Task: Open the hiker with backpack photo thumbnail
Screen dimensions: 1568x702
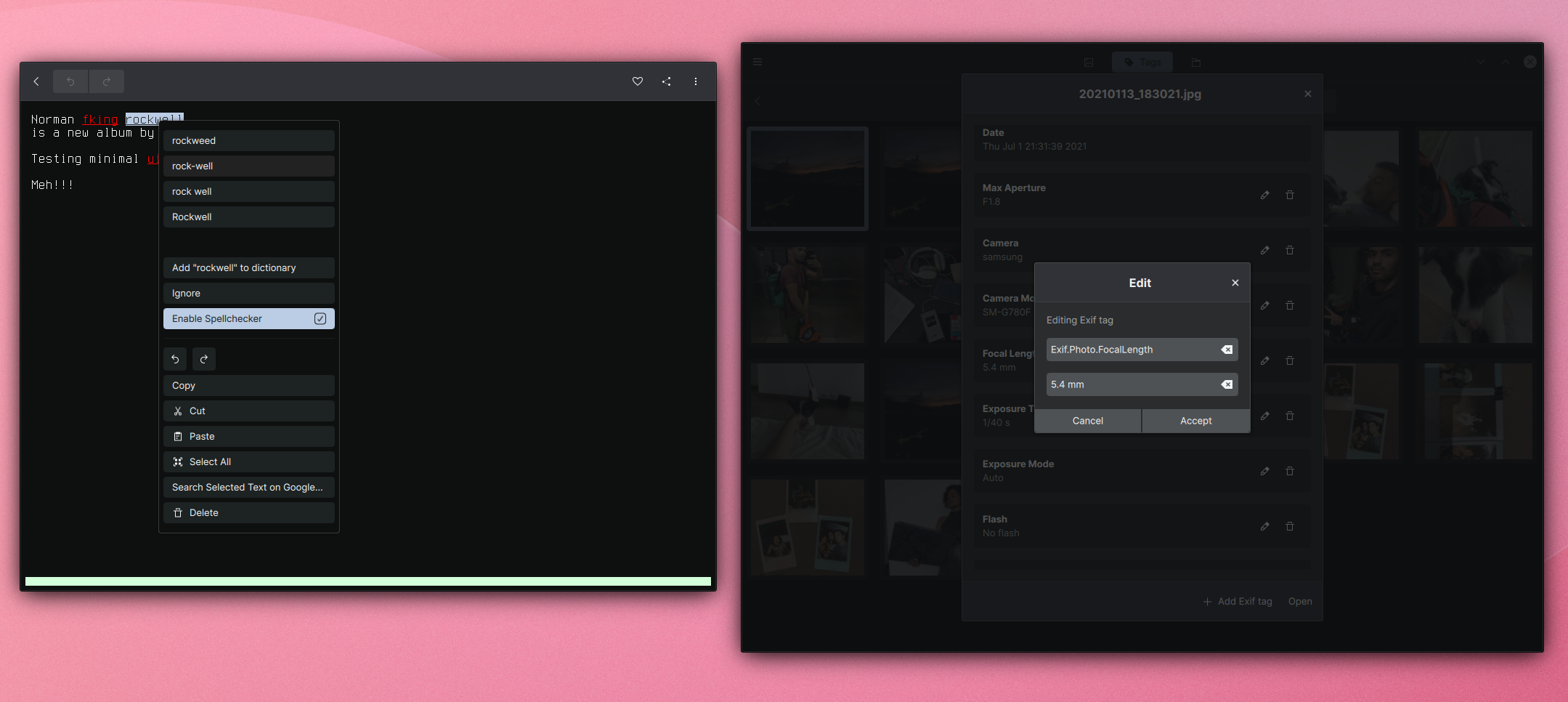Action: 808,295
